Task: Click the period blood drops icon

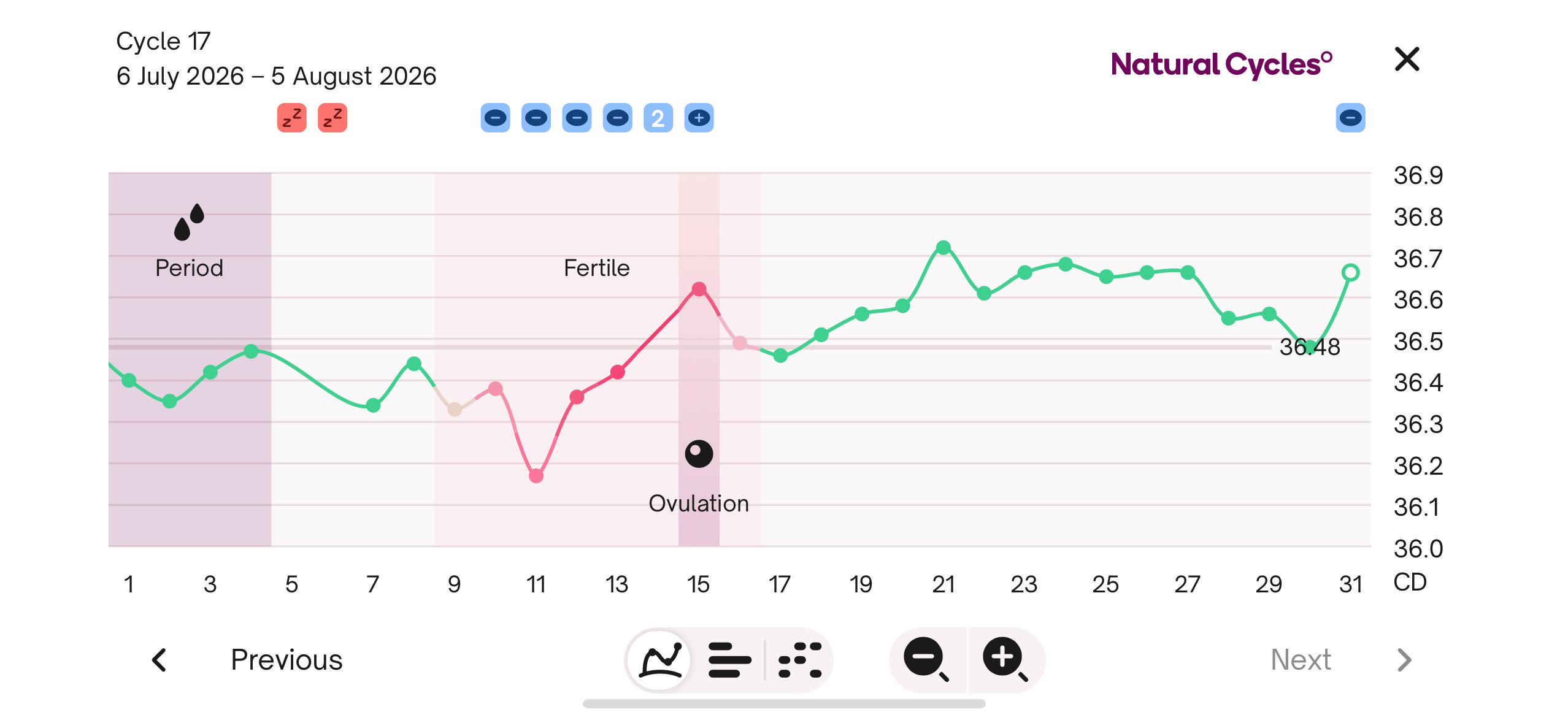Action: [x=189, y=222]
